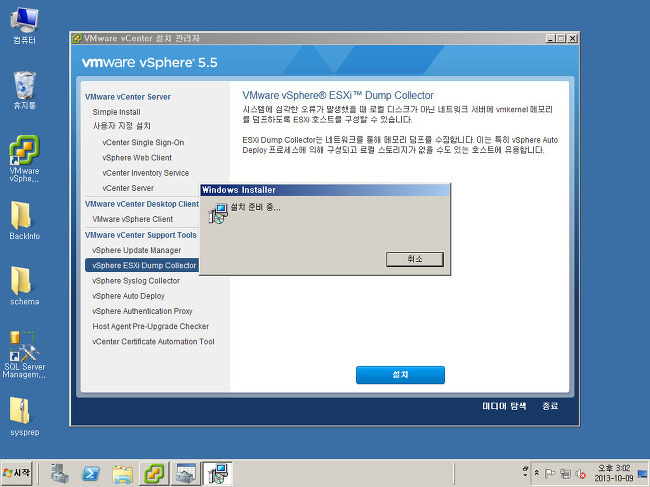Open the sysprep zip folder icon
The image size is (650, 487).
(x=24, y=417)
